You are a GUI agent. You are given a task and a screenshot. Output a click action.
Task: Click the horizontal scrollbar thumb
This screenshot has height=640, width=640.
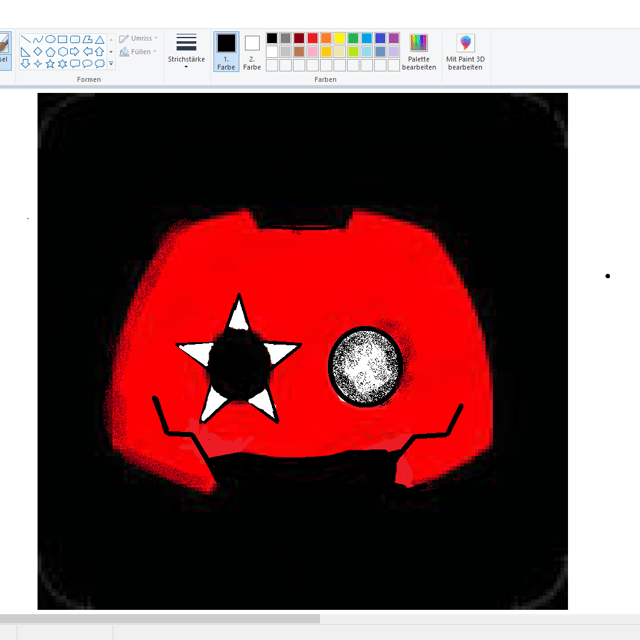[160, 619]
